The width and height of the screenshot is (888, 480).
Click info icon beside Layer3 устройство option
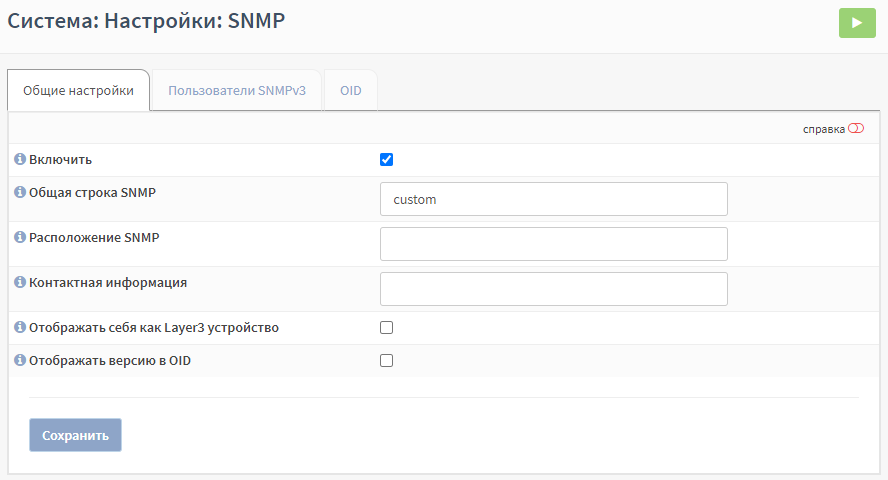click(x=20, y=327)
